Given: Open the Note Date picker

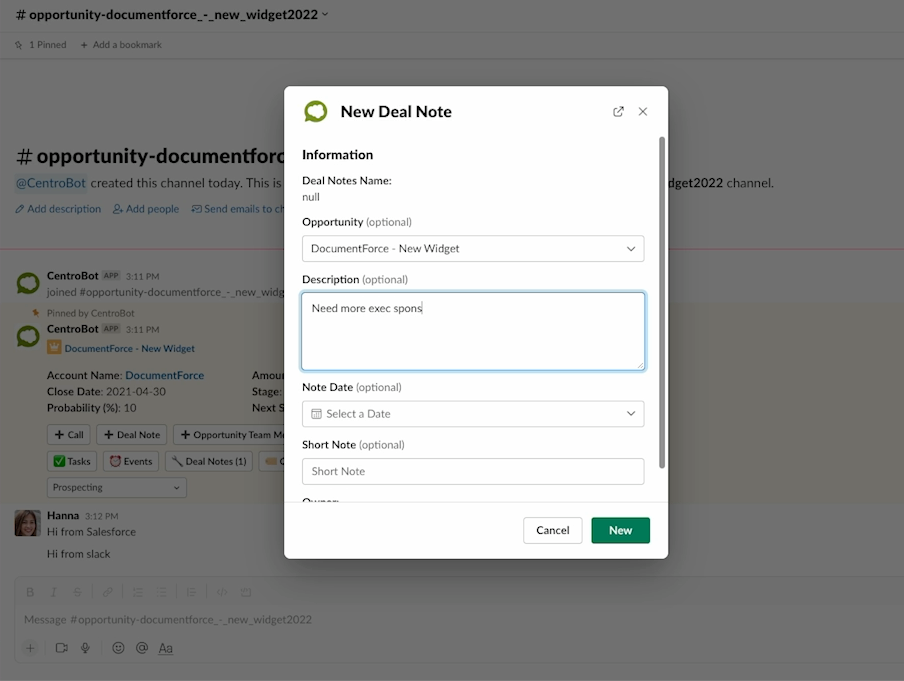Looking at the screenshot, I should [x=473, y=414].
